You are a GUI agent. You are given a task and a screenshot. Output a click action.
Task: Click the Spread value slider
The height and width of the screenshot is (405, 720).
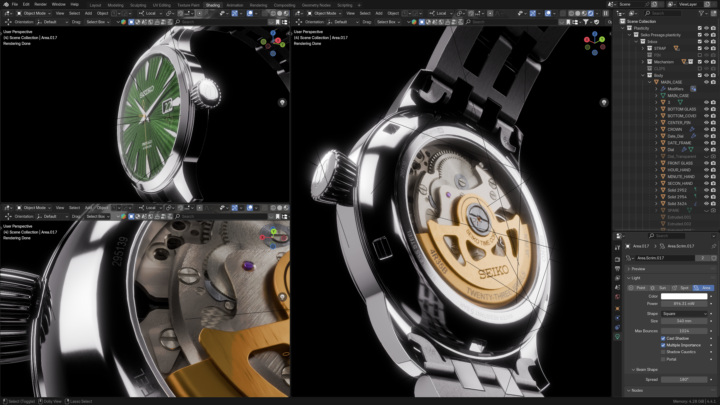pyautogui.click(x=684, y=380)
